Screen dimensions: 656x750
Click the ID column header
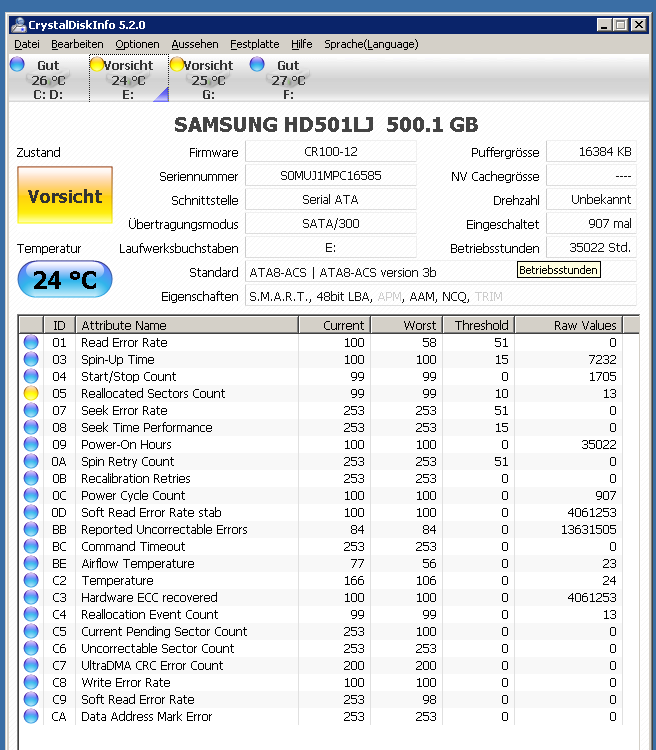59,325
